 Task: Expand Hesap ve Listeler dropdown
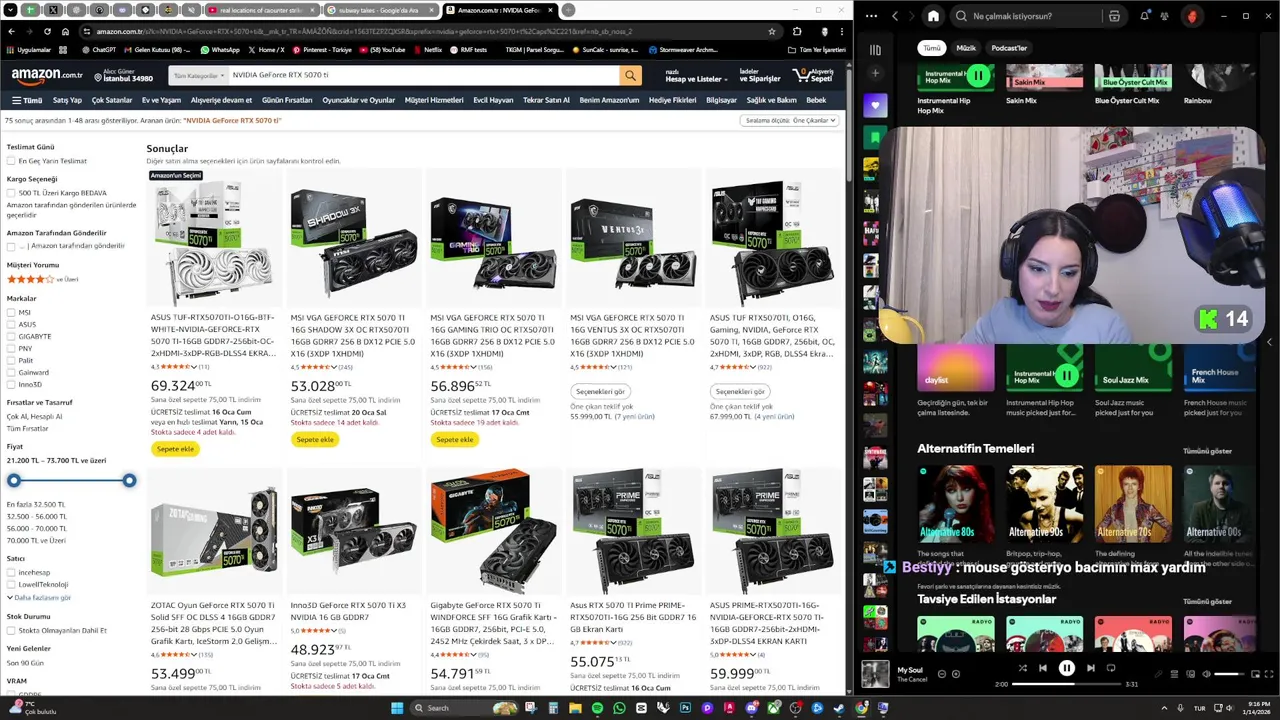coord(695,76)
